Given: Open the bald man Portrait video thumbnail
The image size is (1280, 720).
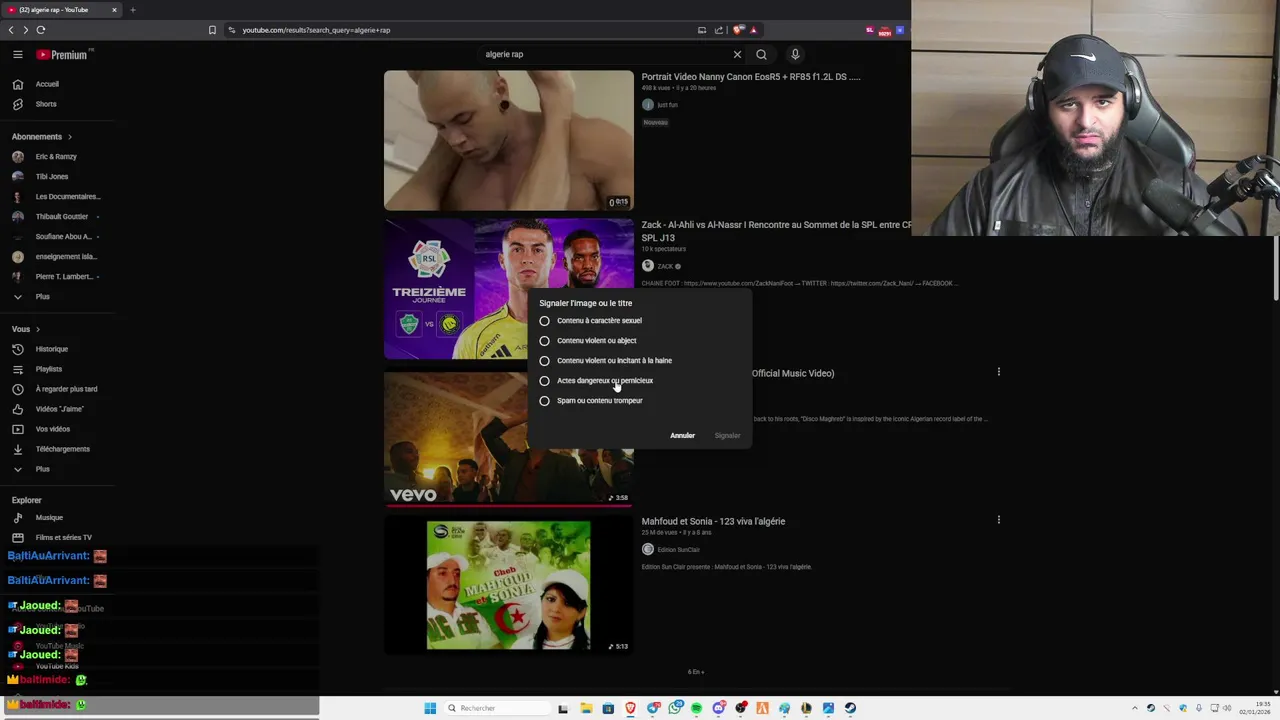Looking at the screenshot, I should tap(508, 140).
